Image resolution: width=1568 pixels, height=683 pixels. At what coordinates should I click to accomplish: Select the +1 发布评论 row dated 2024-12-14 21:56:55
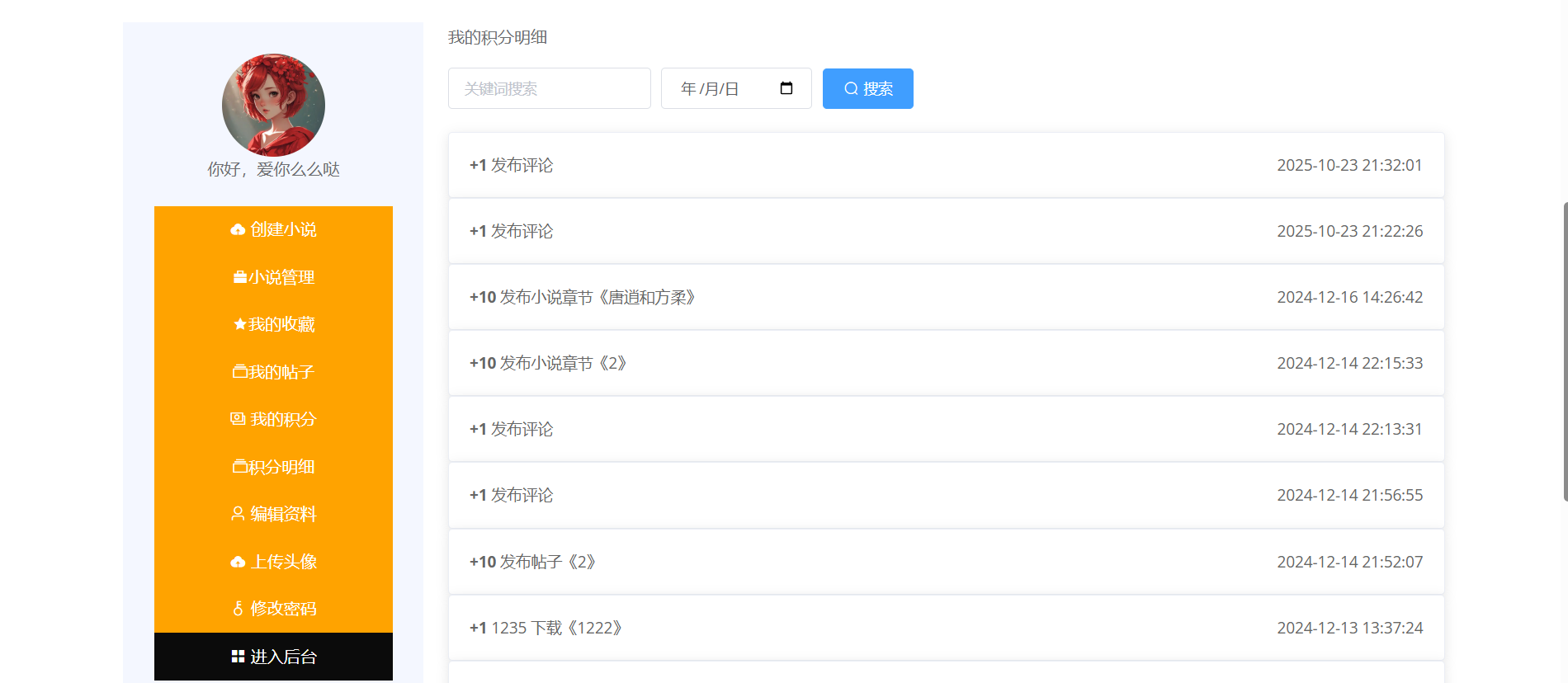coord(947,495)
